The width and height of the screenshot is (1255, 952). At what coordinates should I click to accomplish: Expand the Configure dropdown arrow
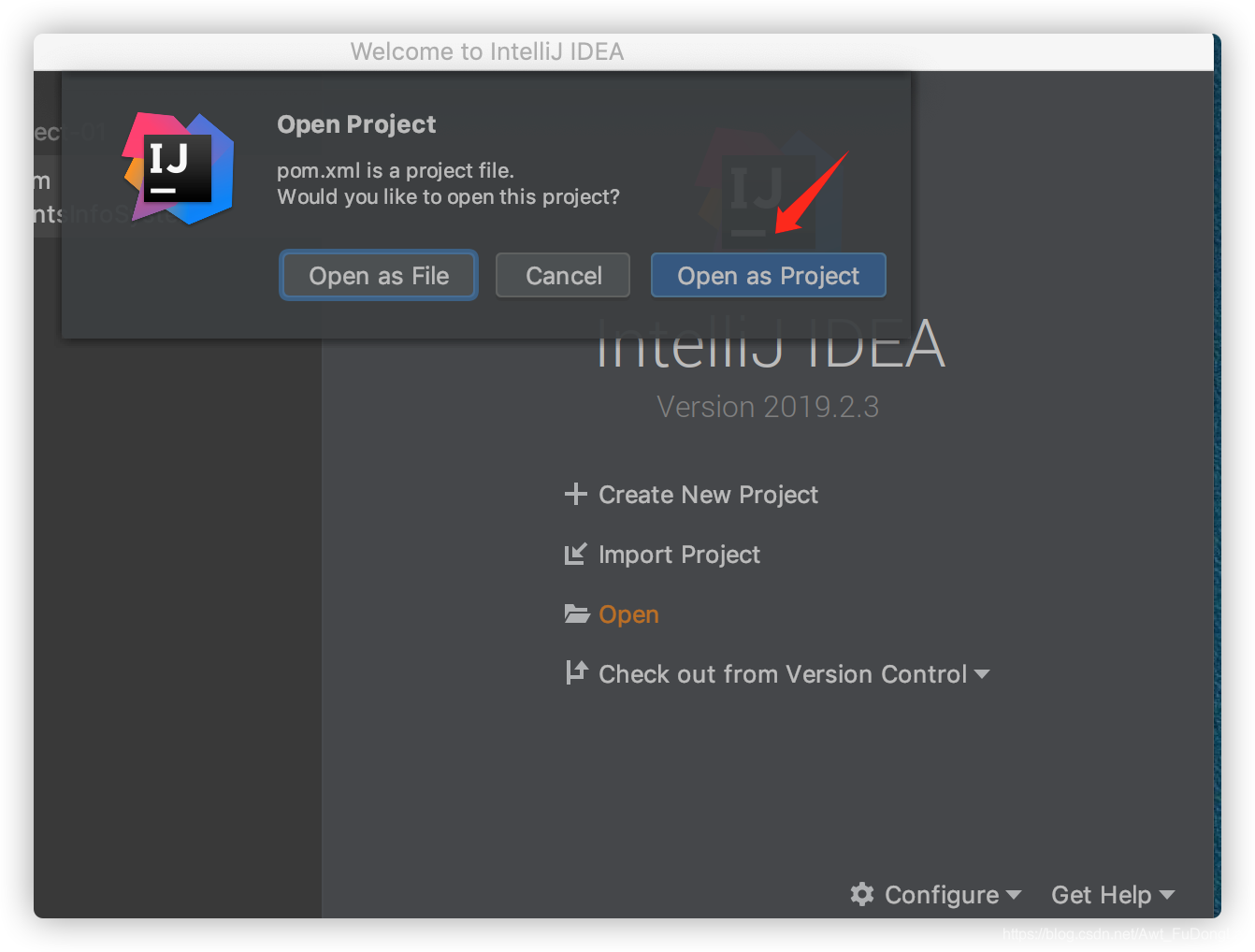(1014, 895)
